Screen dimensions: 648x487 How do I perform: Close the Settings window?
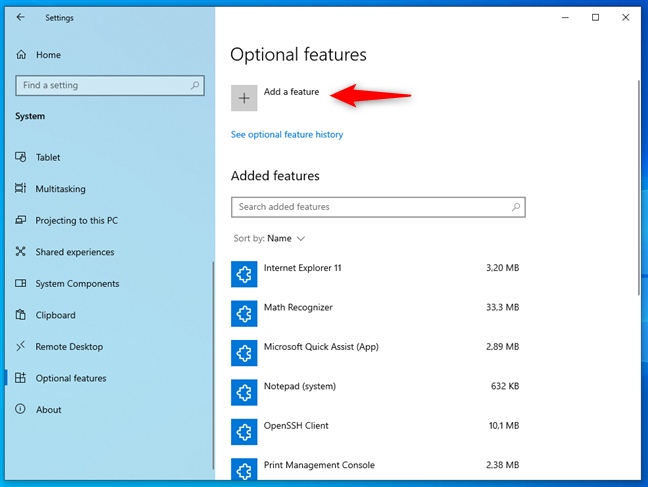626,17
